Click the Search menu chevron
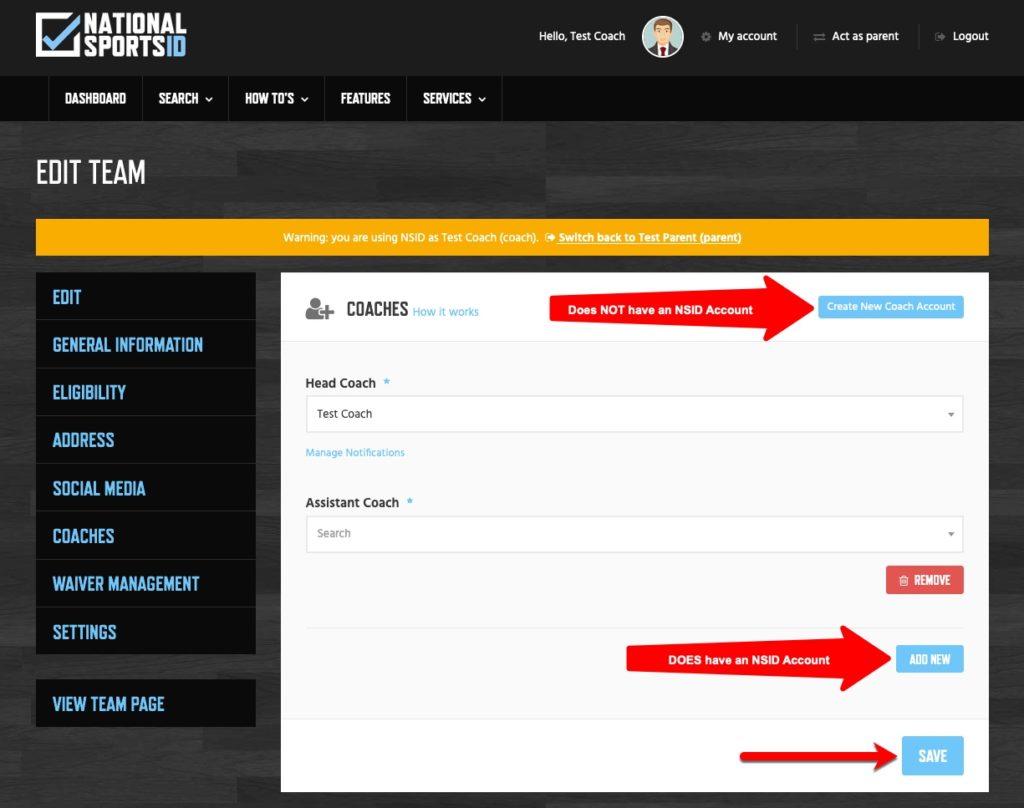1024x808 pixels. coord(209,99)
